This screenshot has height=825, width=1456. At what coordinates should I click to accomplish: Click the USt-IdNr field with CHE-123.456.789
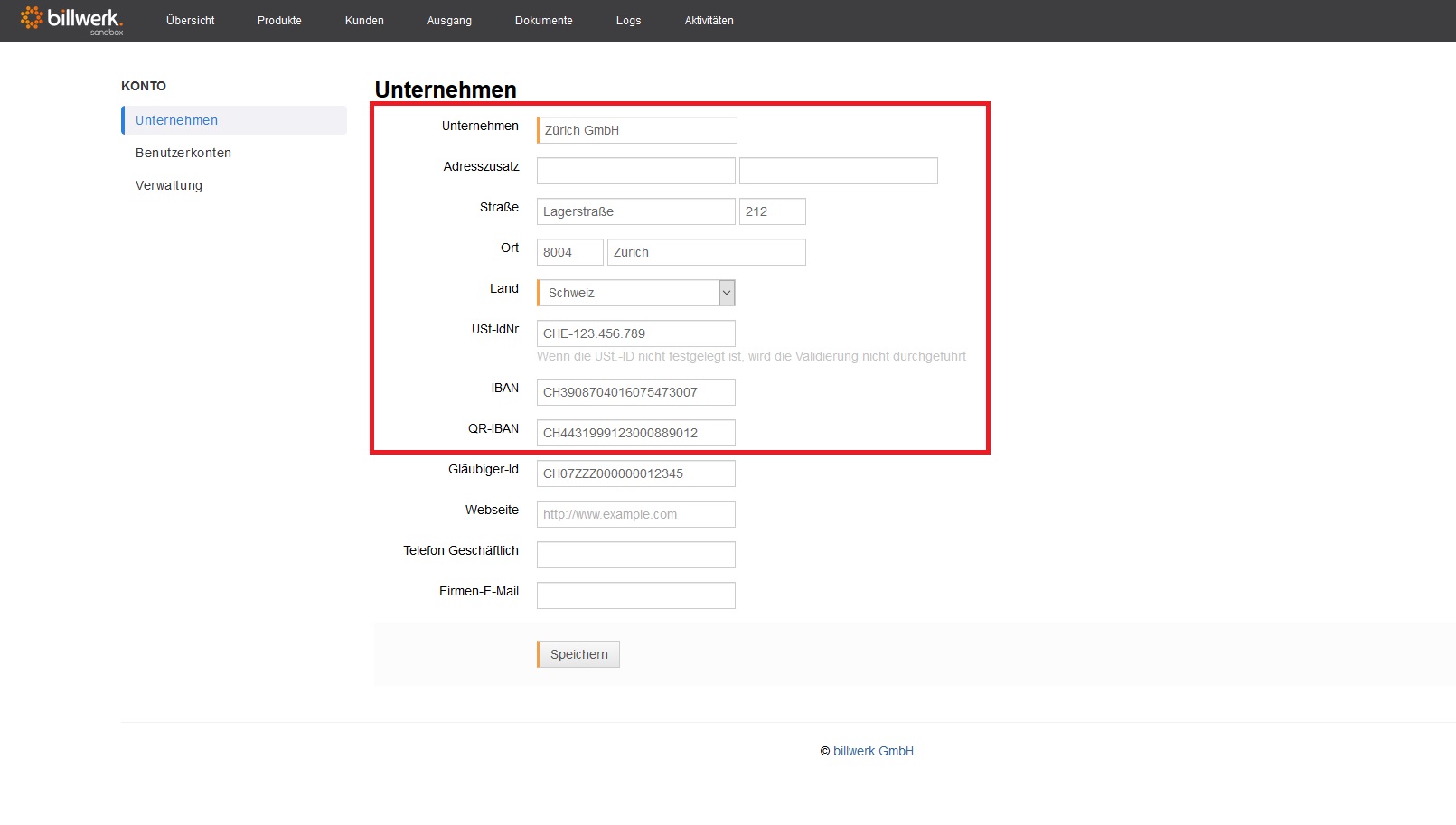coord(636,333)
